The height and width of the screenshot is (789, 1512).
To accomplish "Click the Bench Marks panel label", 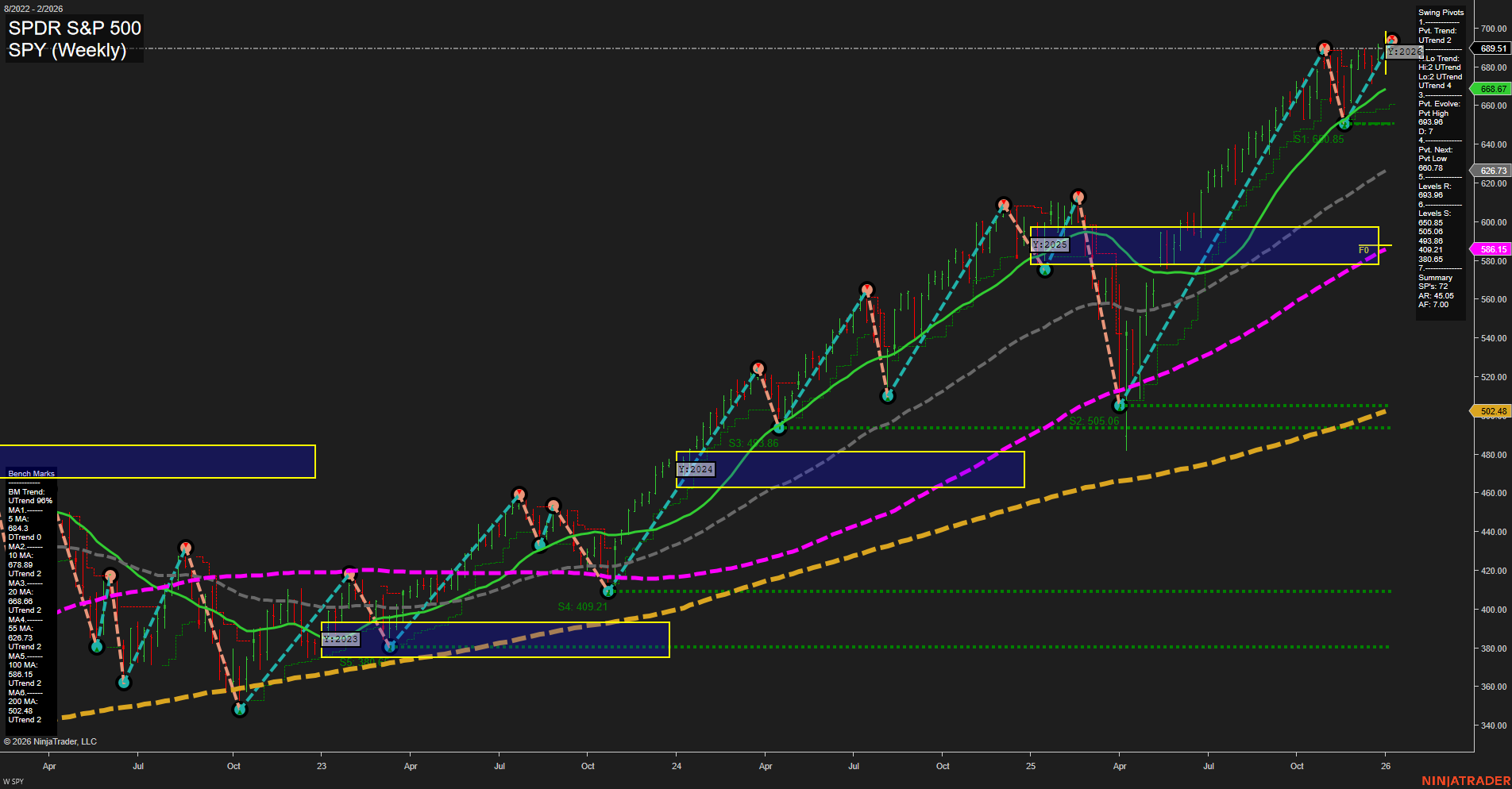I will tap(30, 472).
